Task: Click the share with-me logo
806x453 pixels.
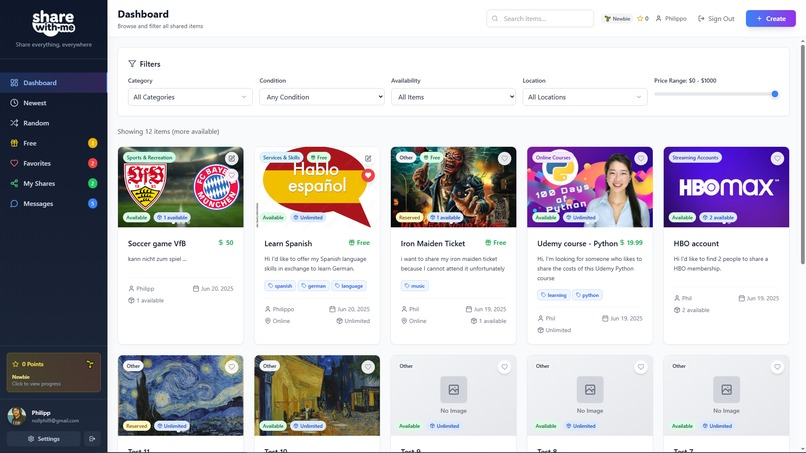Action: tap(53, 23)
